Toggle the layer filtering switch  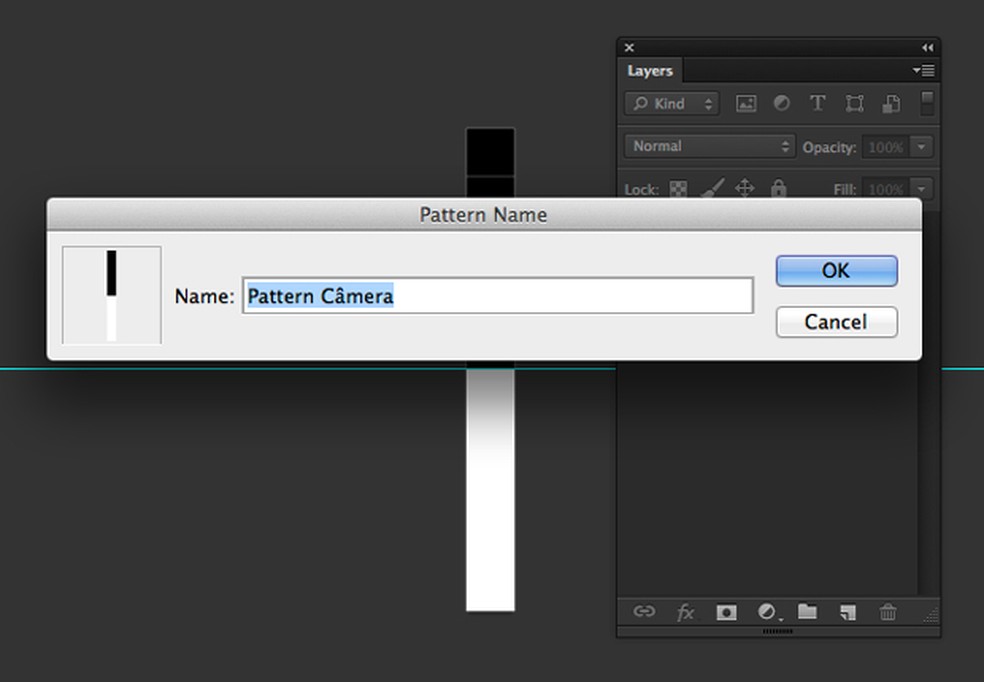click(927, 103)
